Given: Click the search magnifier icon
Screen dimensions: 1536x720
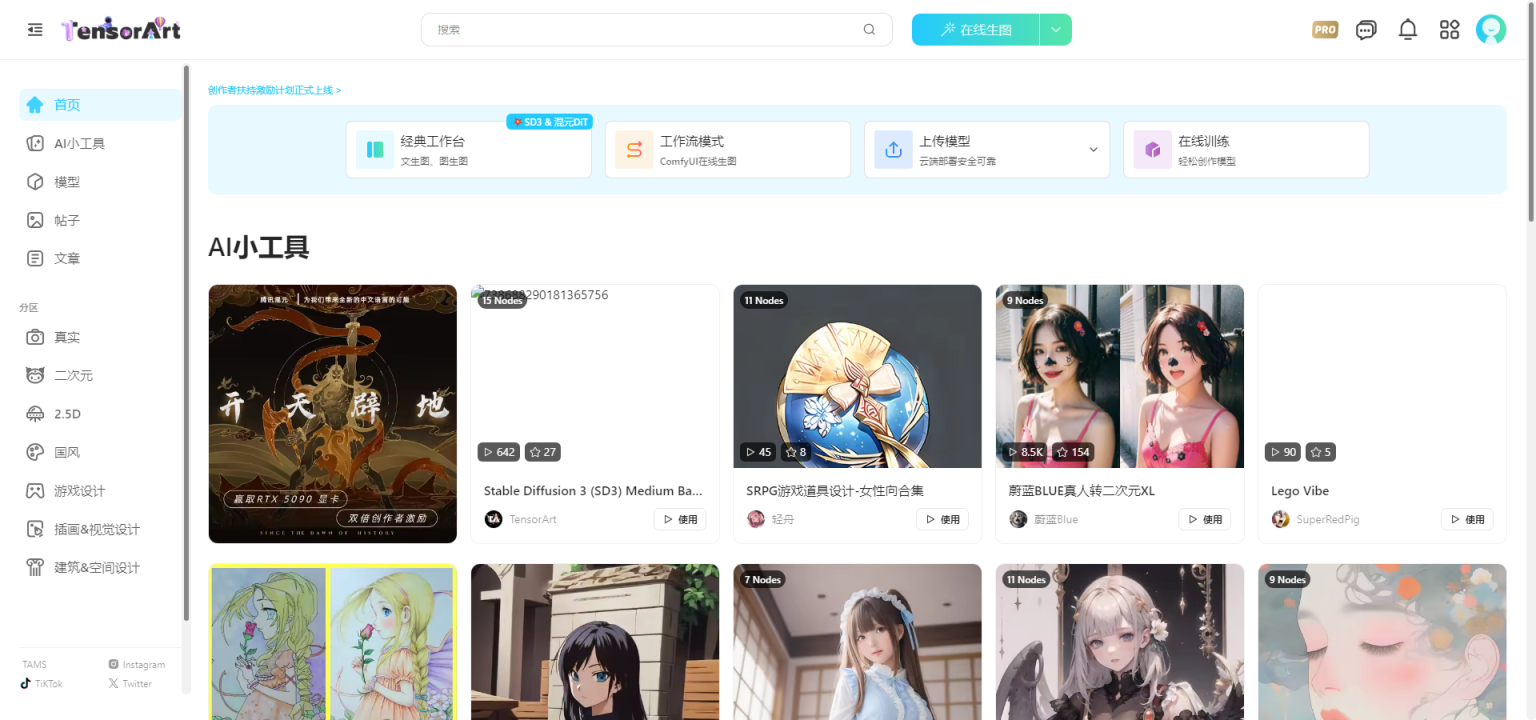Looking at the screenshot, I should [x=869, y=29].
